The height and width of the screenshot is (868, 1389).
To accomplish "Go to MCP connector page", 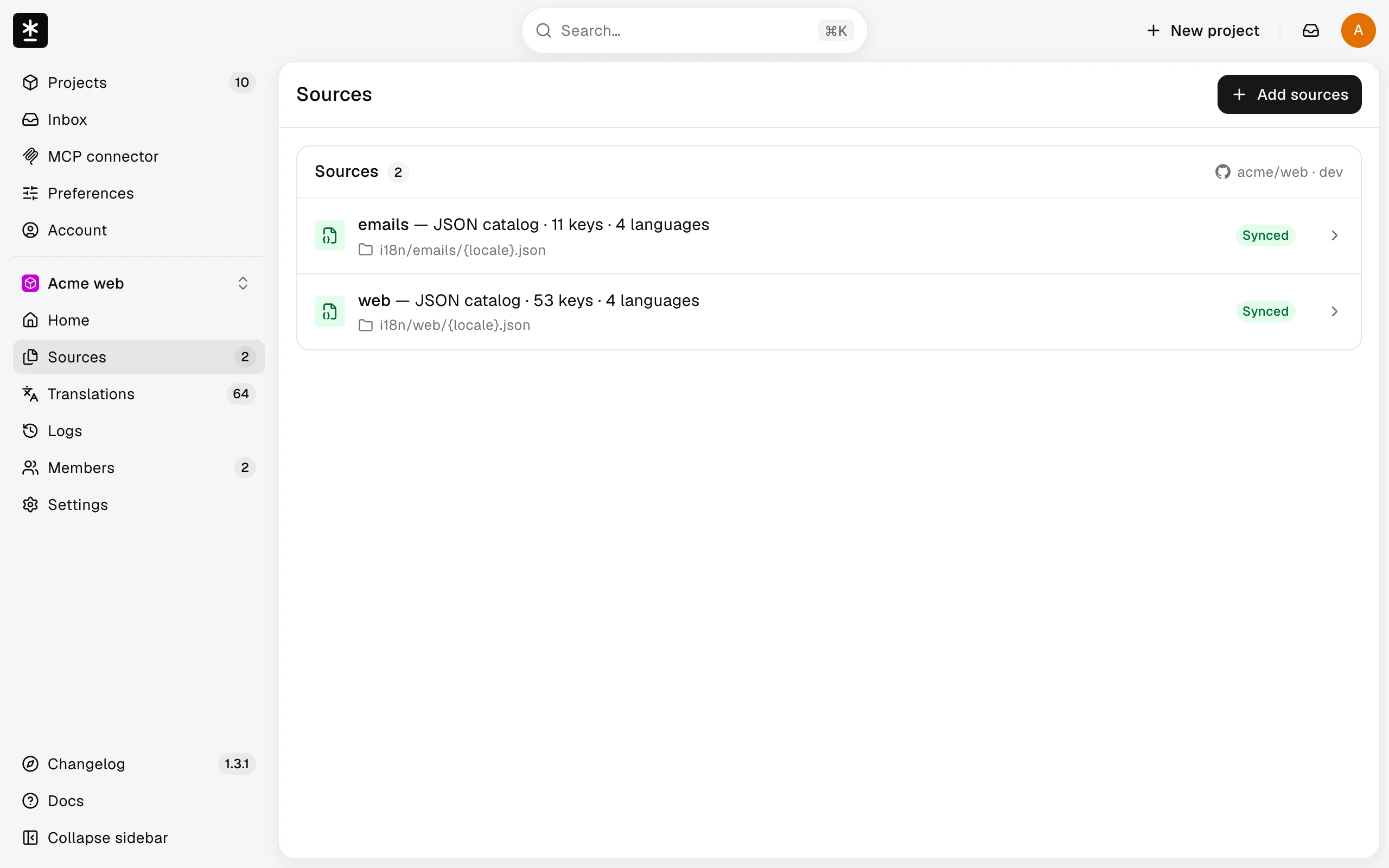I will click(x=138, y=156).
